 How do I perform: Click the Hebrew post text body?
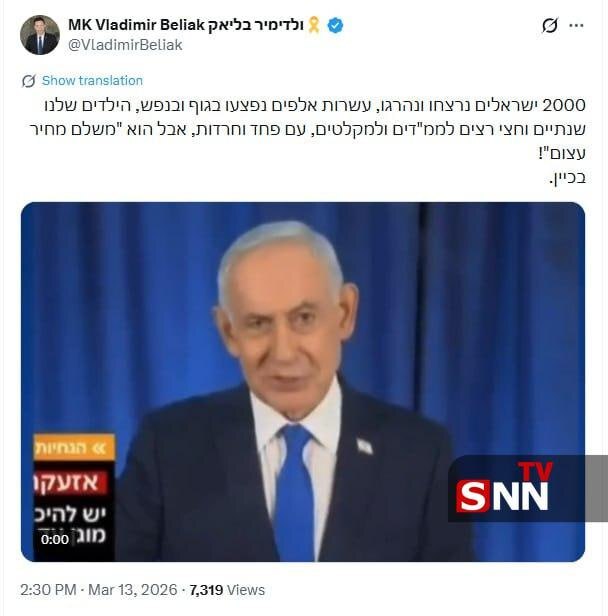pos(308,141)
